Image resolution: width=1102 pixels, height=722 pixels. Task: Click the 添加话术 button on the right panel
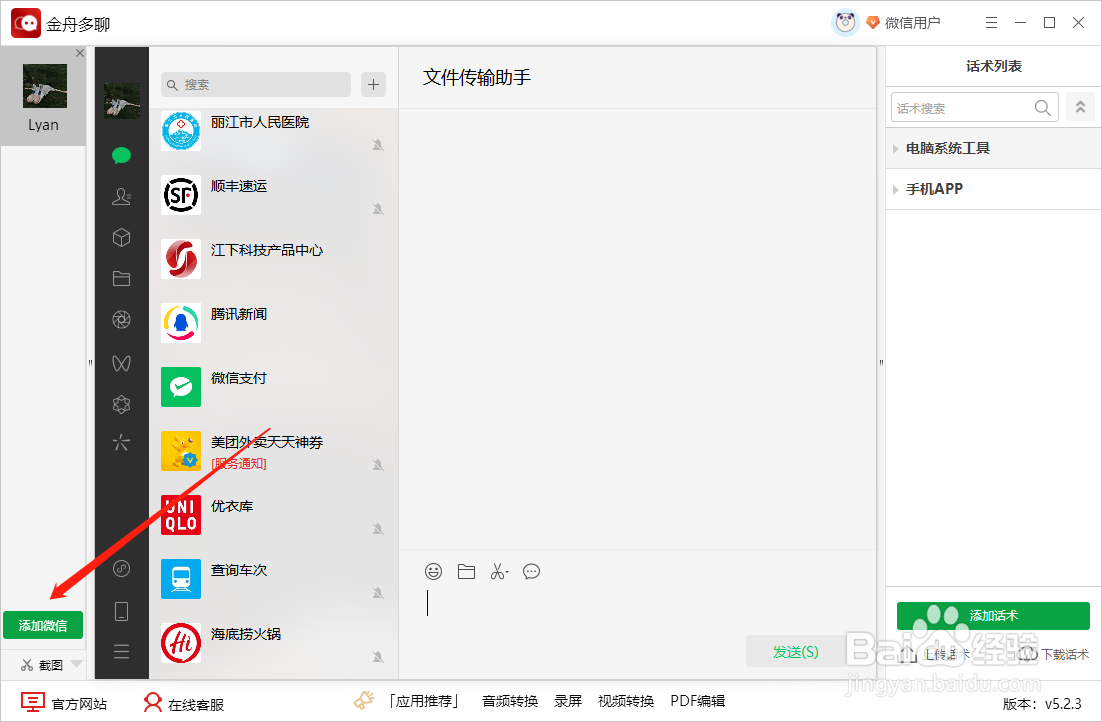pos(992,616)
